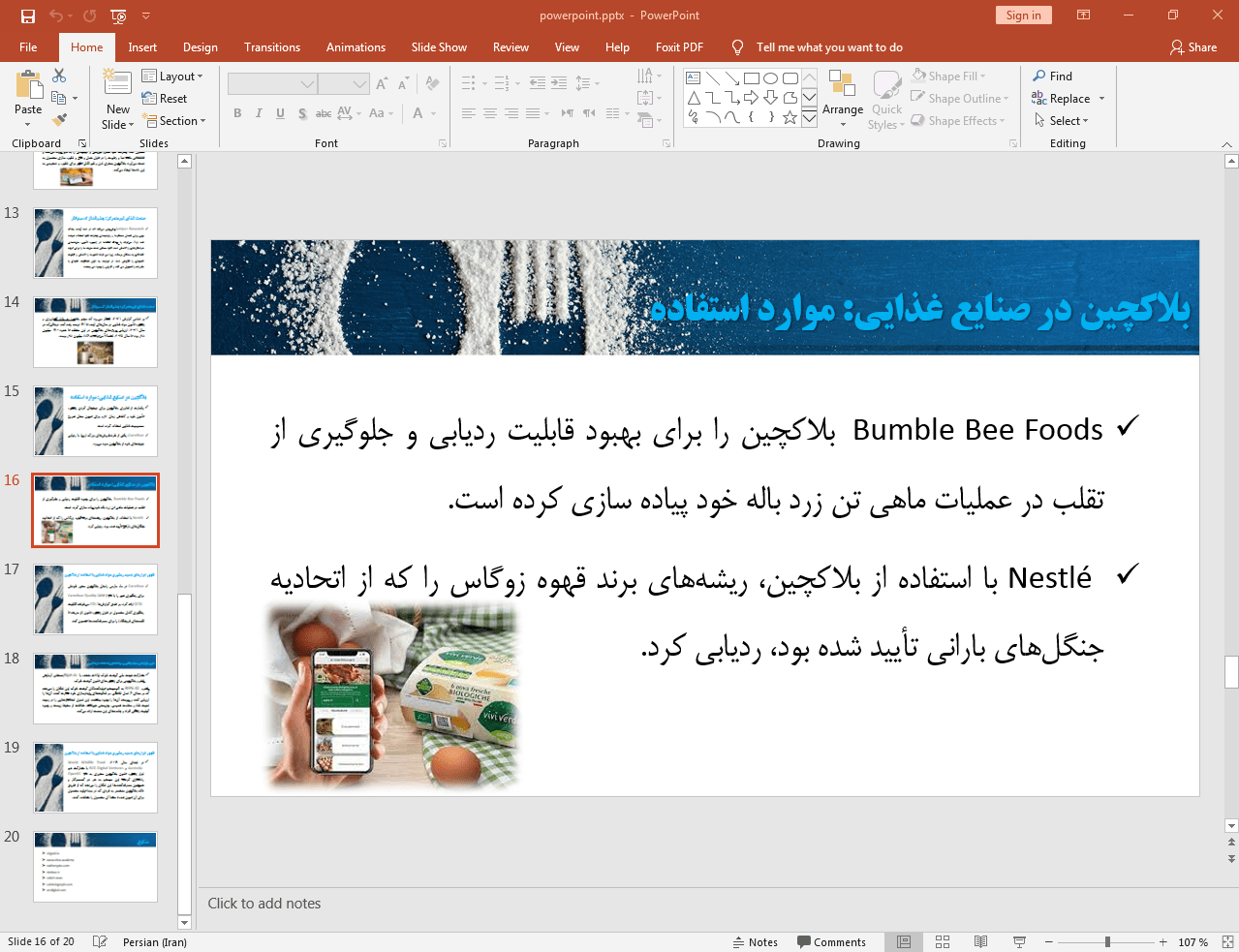
Task: Increase font size icon
Action: tap(382, 84)
